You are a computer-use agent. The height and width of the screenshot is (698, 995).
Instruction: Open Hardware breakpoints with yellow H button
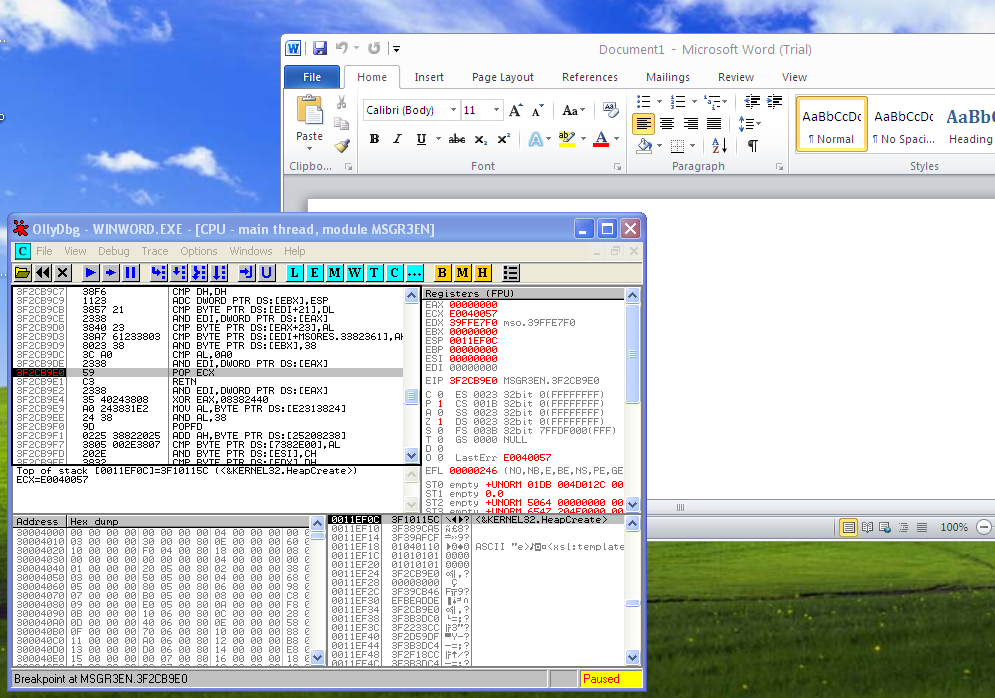click(x=482, y=273)
